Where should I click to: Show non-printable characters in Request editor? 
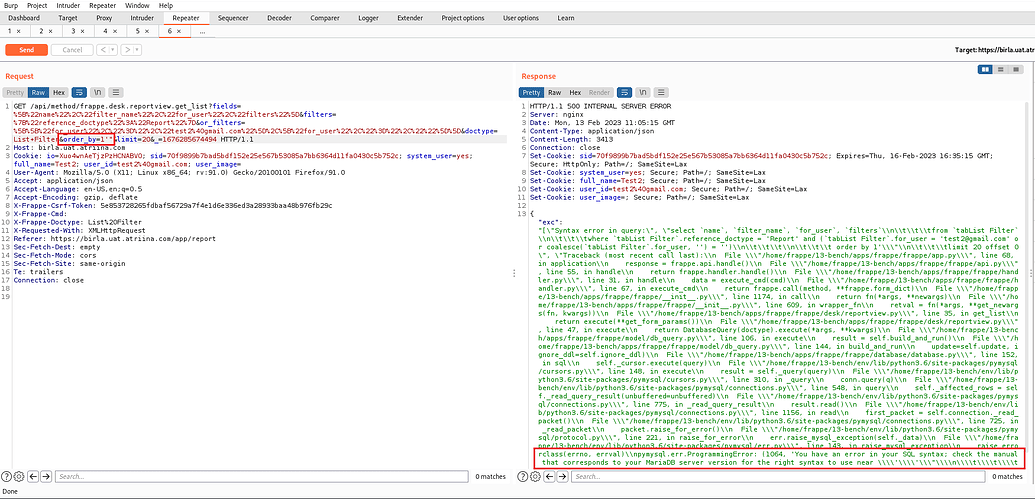tap(98, 92)
